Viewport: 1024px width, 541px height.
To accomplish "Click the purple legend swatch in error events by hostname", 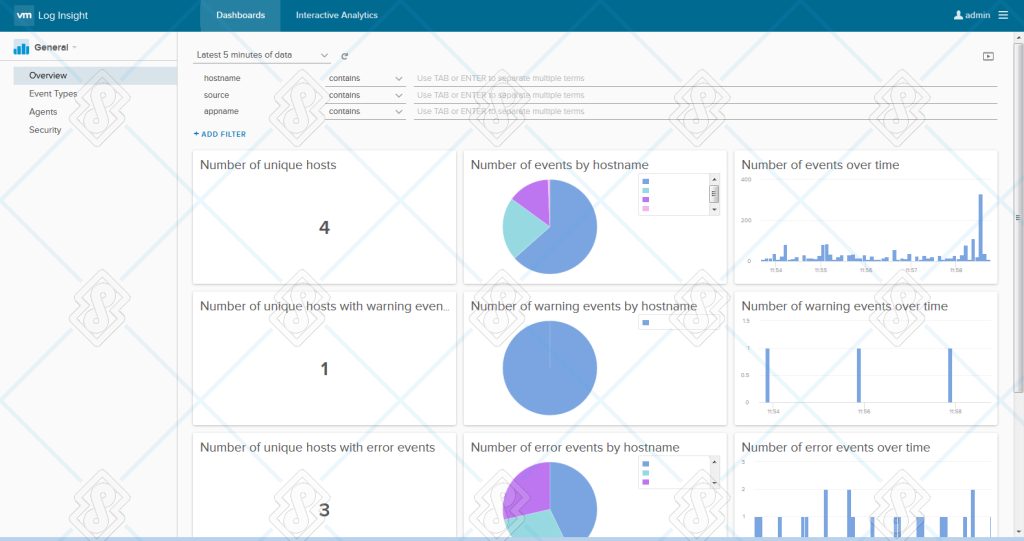I will pyautogui.click(x=646, y=482).
